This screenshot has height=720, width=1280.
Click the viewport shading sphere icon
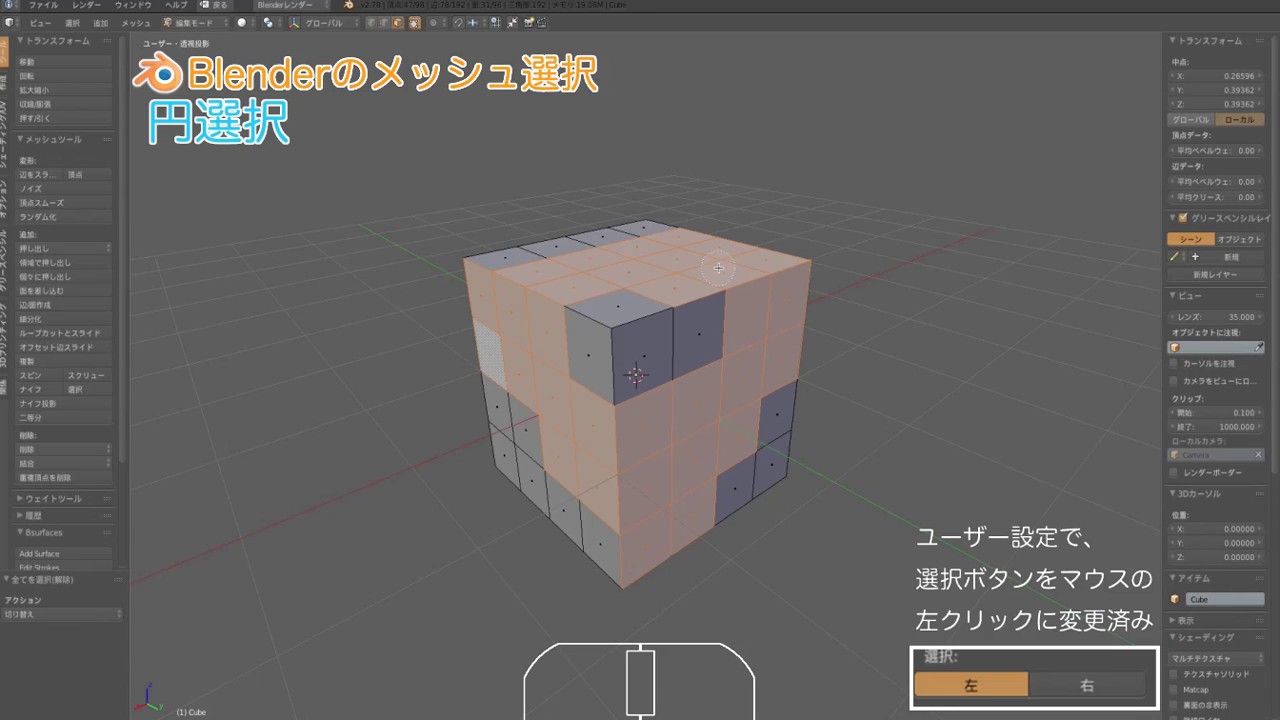click(x=242, y=22)
